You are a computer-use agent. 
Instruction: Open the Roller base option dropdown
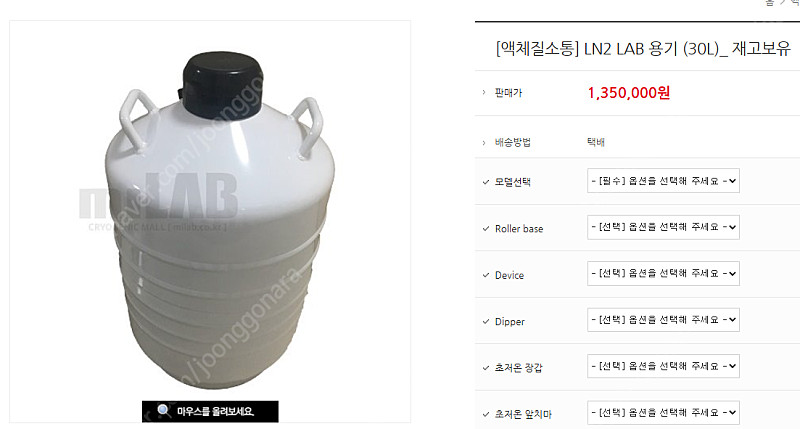(x=663, y=227)
